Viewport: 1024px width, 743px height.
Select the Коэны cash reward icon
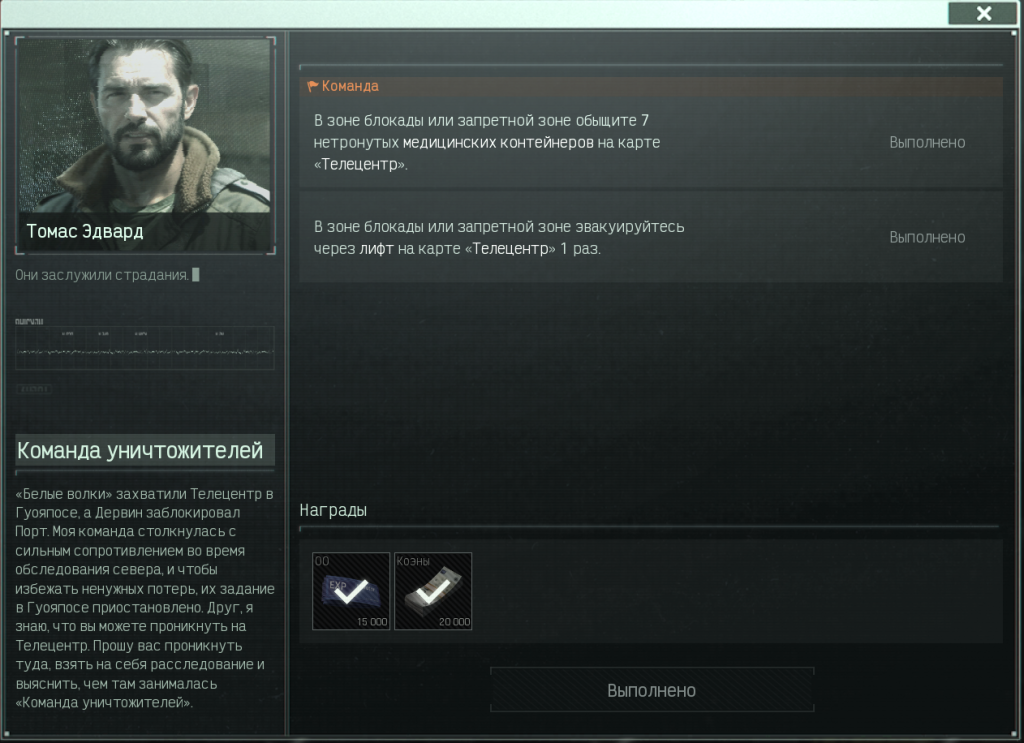pos(433,591)
